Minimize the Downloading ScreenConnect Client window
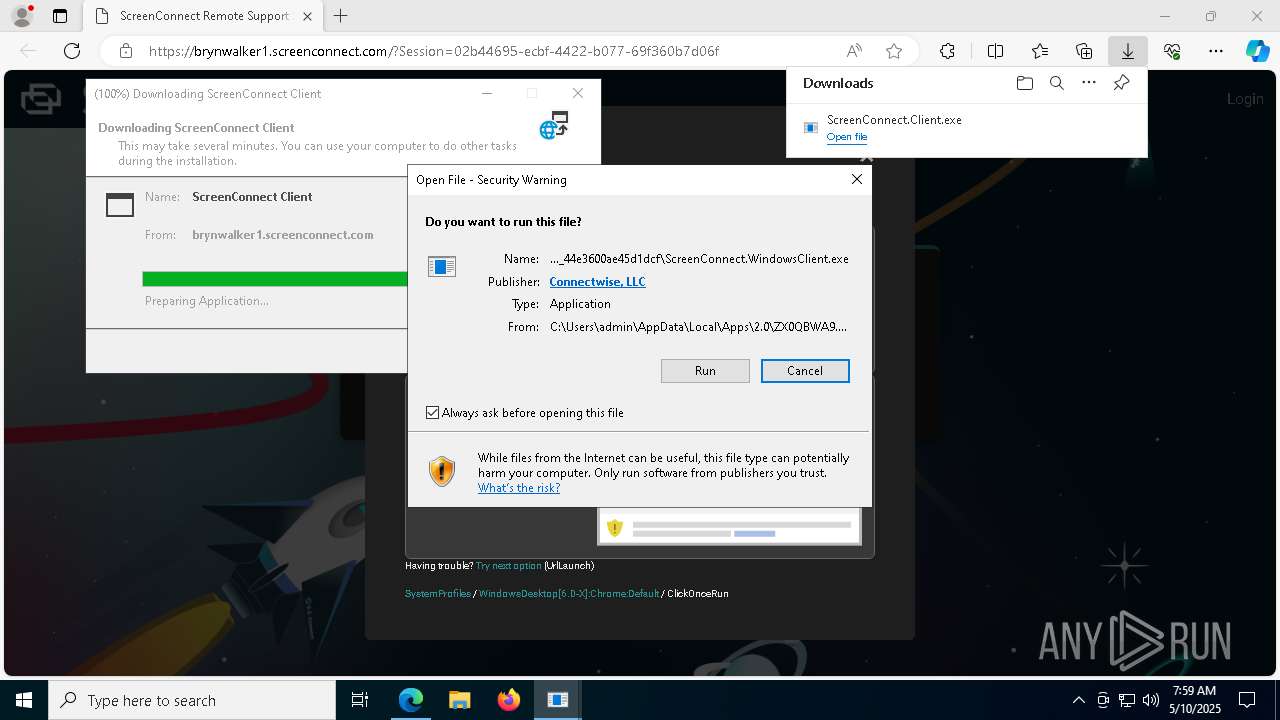 pyautogui.click(x=487, y=93)
